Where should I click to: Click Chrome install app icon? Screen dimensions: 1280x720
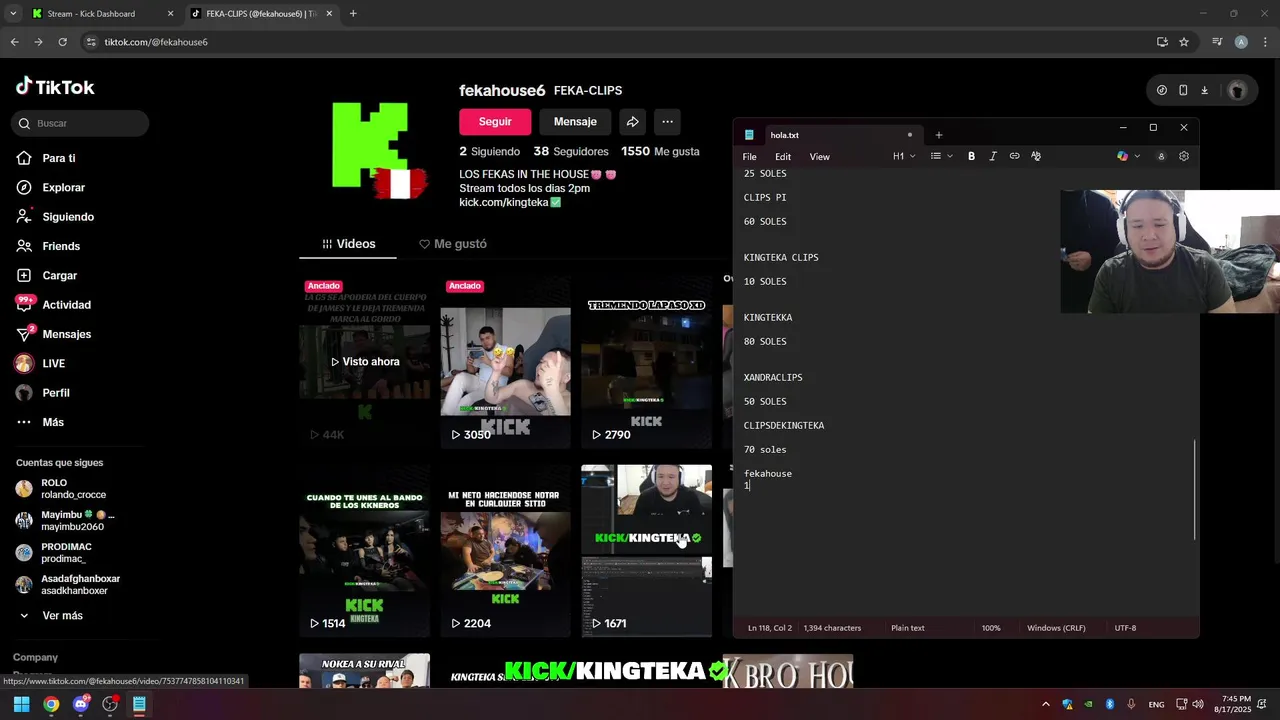tap(1162, 42)
